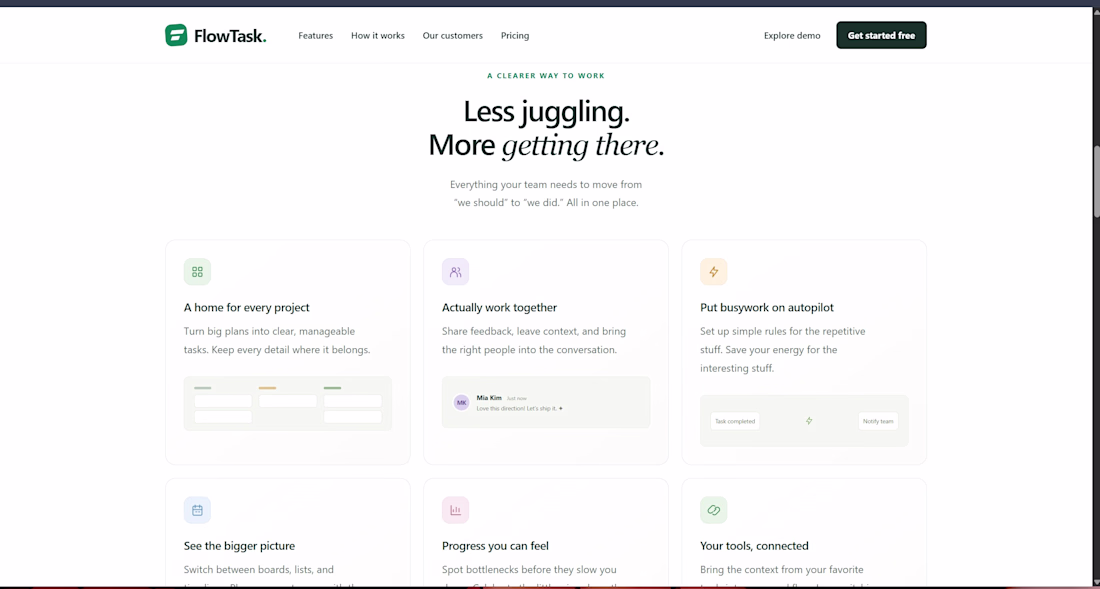Image resolution: width=1100 pixels, height=589 pixels.
Task: Click the 'See the bigger picture' heading
Action: 239,546
